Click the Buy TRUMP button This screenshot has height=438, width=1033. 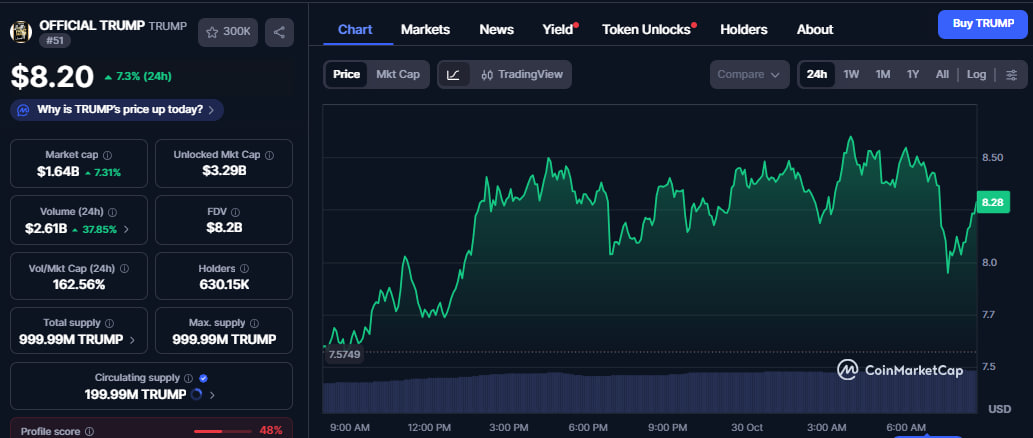pyautogui.click(x=982, y=24)
